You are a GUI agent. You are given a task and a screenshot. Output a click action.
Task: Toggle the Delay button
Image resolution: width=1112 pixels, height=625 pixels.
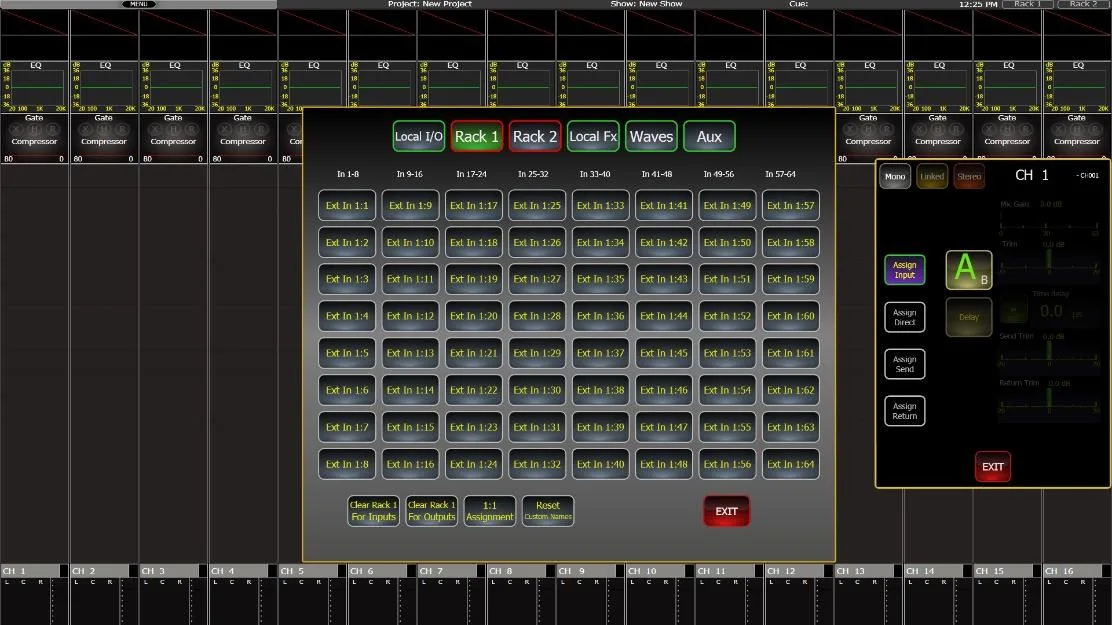click(x=969, y=317)
